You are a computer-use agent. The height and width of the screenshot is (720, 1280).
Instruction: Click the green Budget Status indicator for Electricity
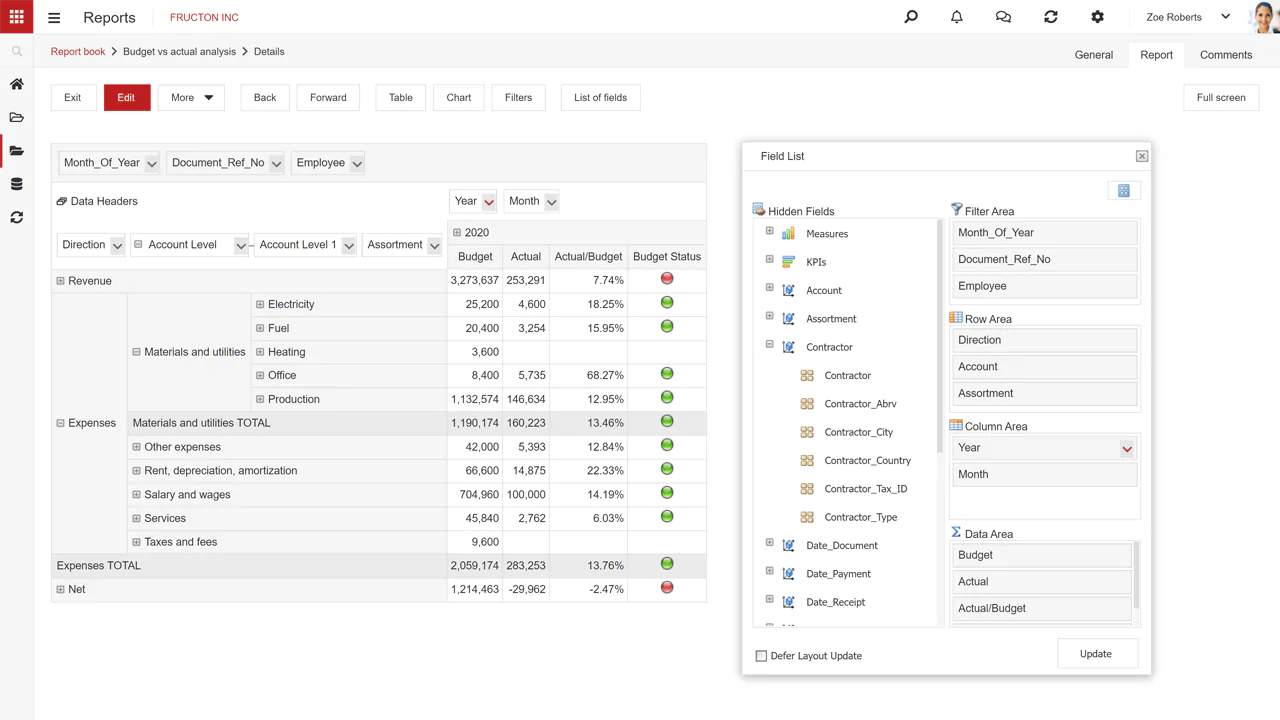pos(666,302)
